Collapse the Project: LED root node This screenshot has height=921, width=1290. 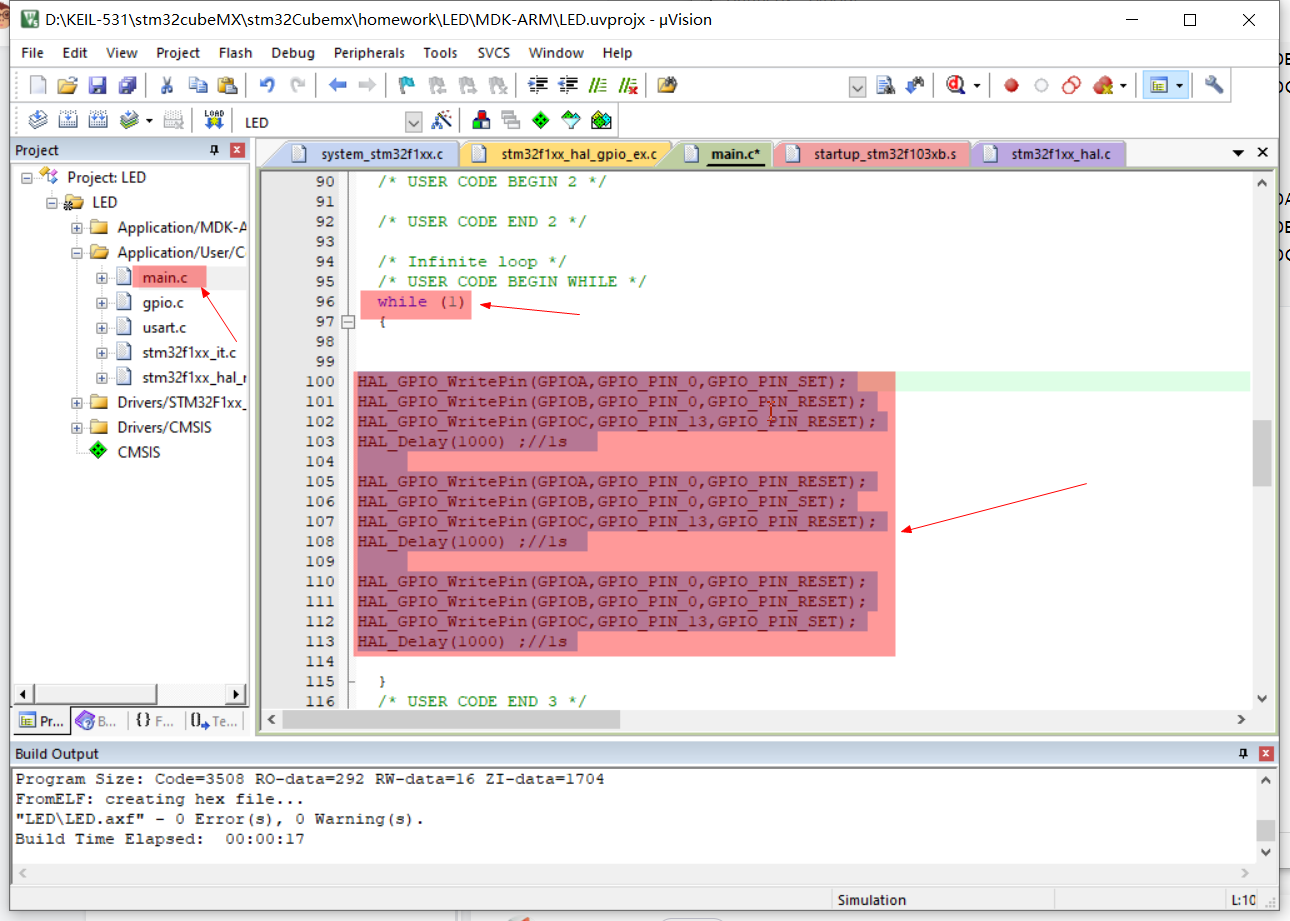(27, 178)
